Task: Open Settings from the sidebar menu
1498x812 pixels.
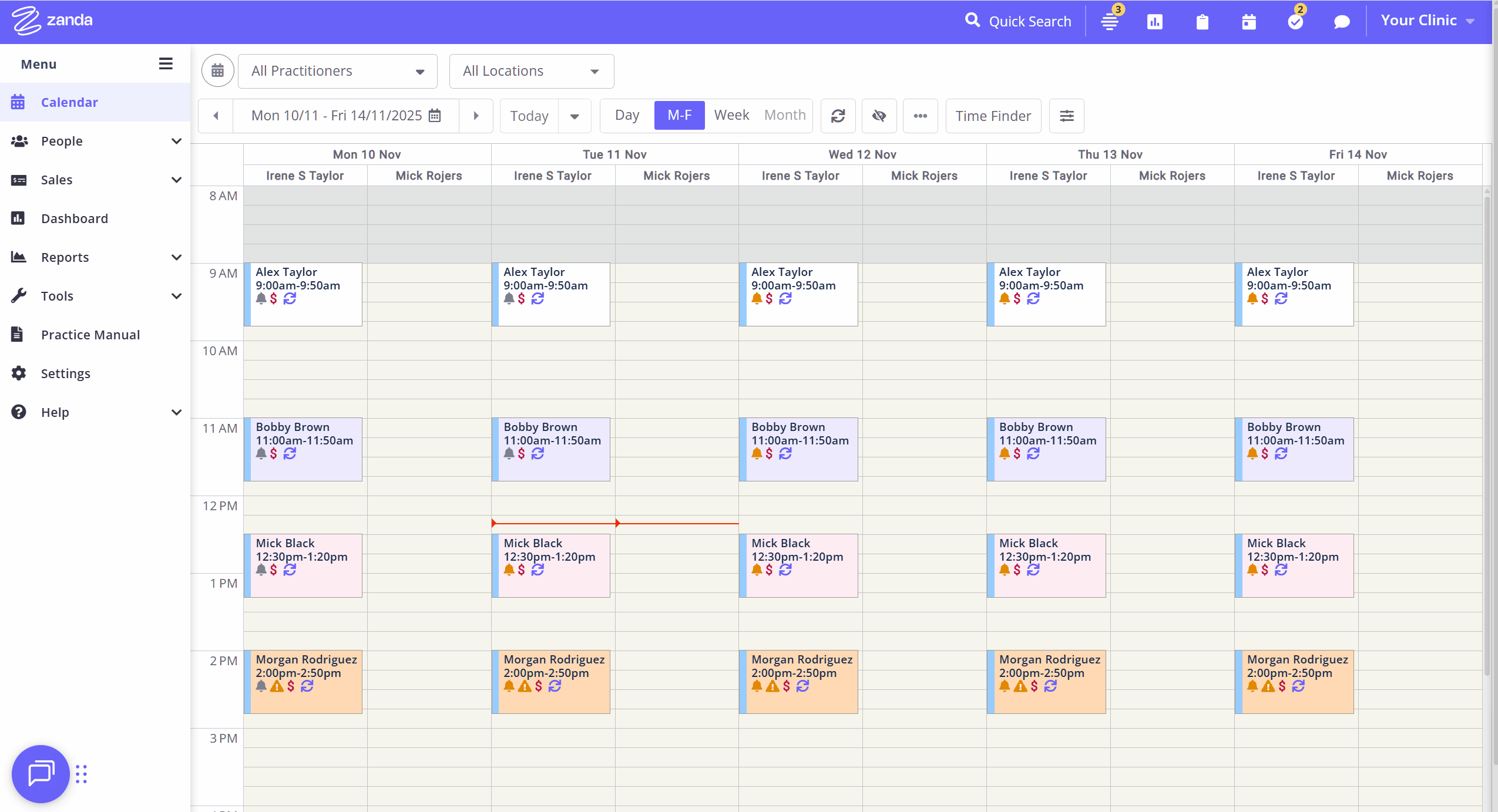Action: click(65, 373)
